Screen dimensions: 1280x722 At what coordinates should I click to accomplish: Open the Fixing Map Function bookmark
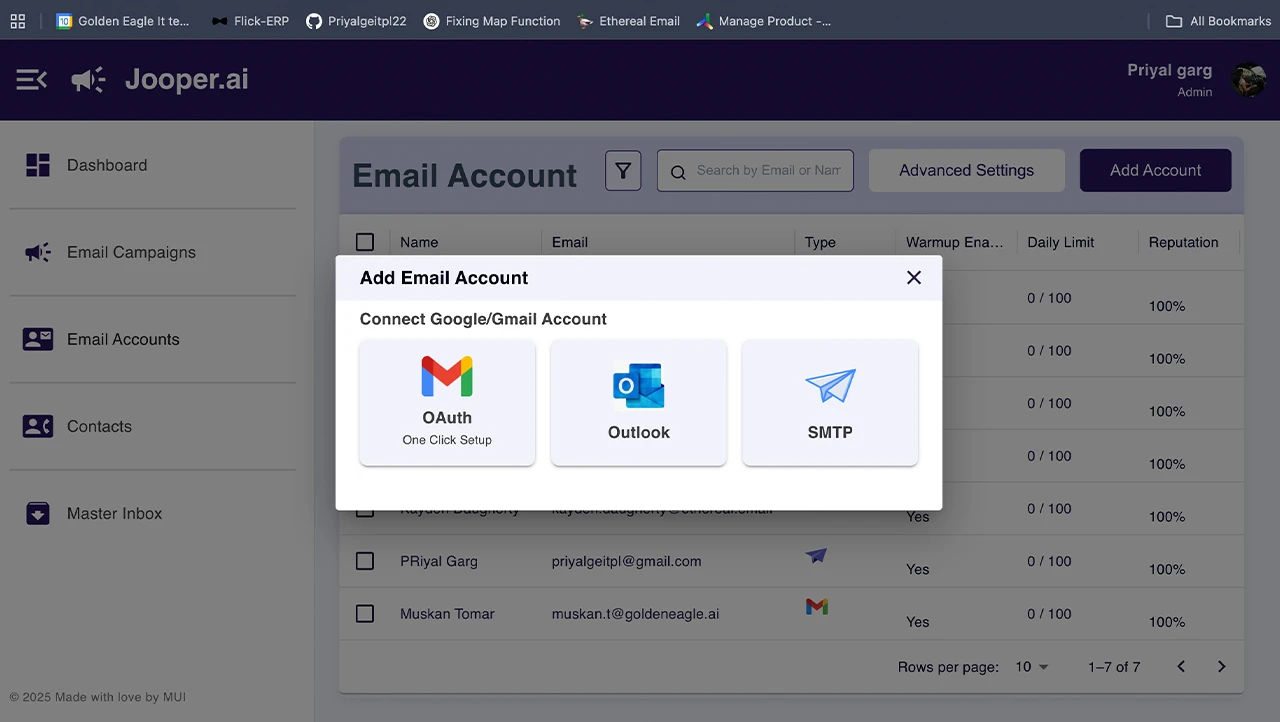click(492, 21)
